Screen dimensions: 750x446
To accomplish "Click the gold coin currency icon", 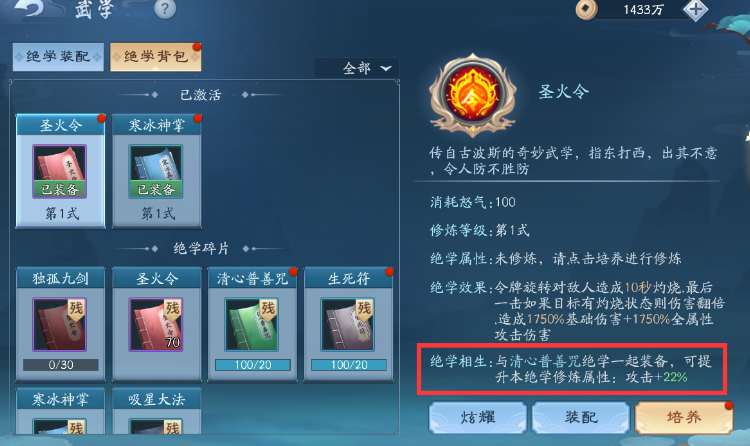I will tap(586, 9).
